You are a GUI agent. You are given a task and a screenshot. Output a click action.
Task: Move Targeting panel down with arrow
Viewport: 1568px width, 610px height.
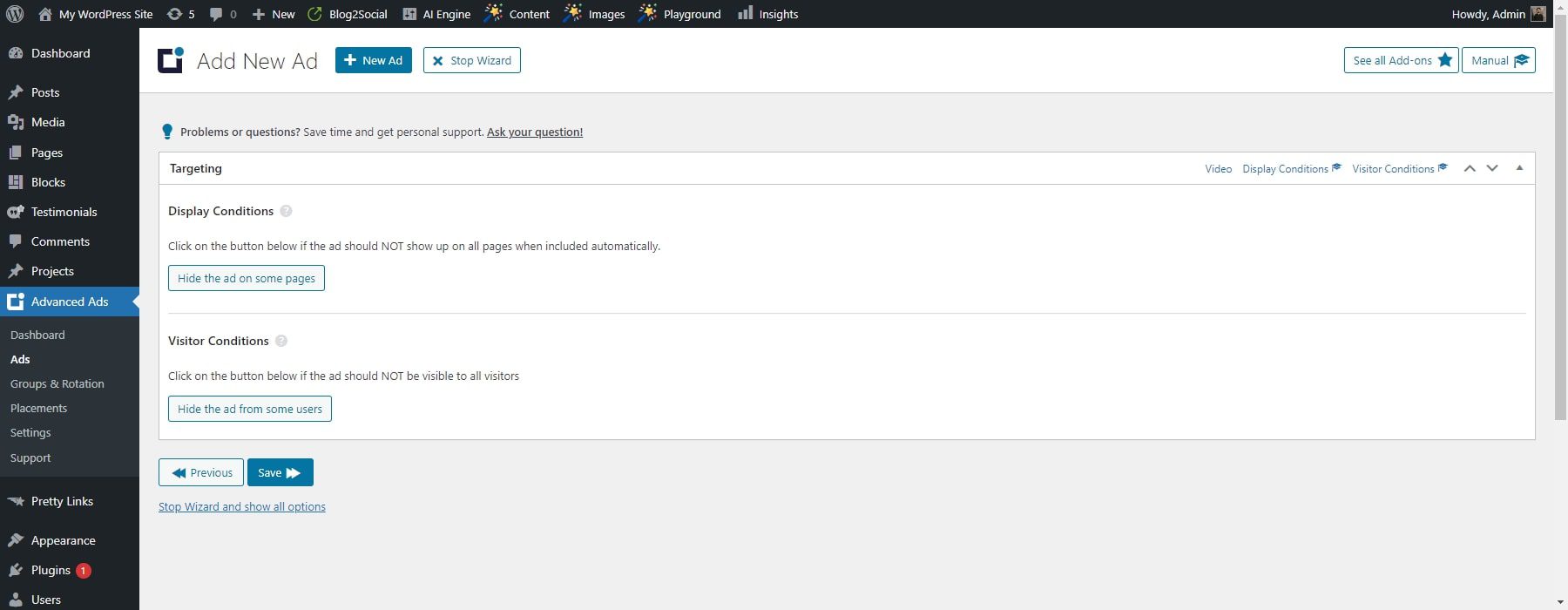[1492, 168]
